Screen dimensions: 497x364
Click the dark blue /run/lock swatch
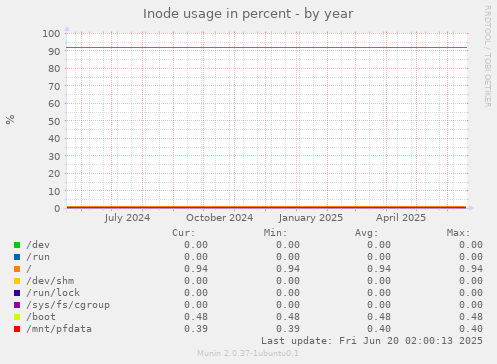(x=17, y=293)
